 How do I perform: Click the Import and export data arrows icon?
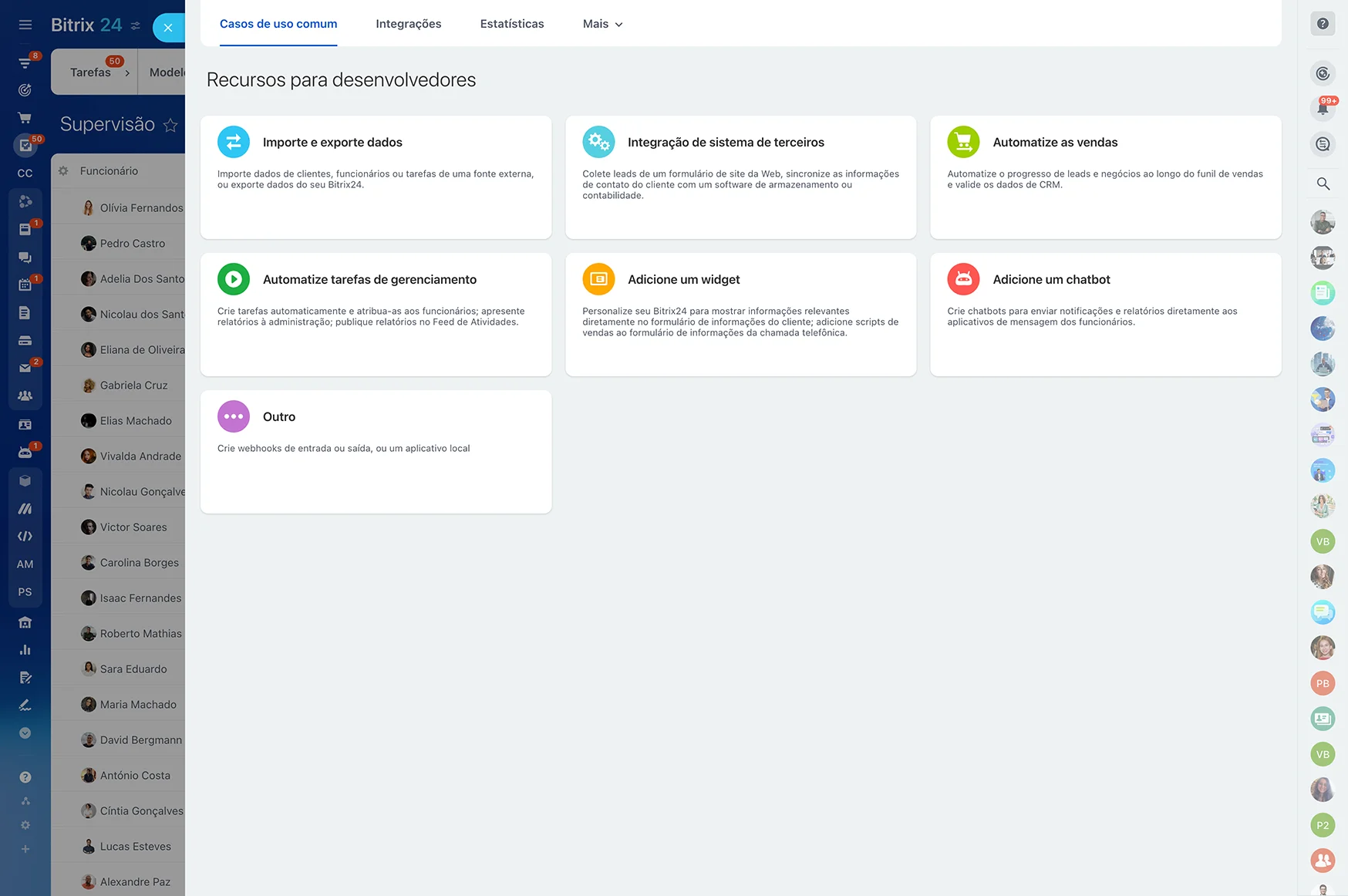(233, 142)
